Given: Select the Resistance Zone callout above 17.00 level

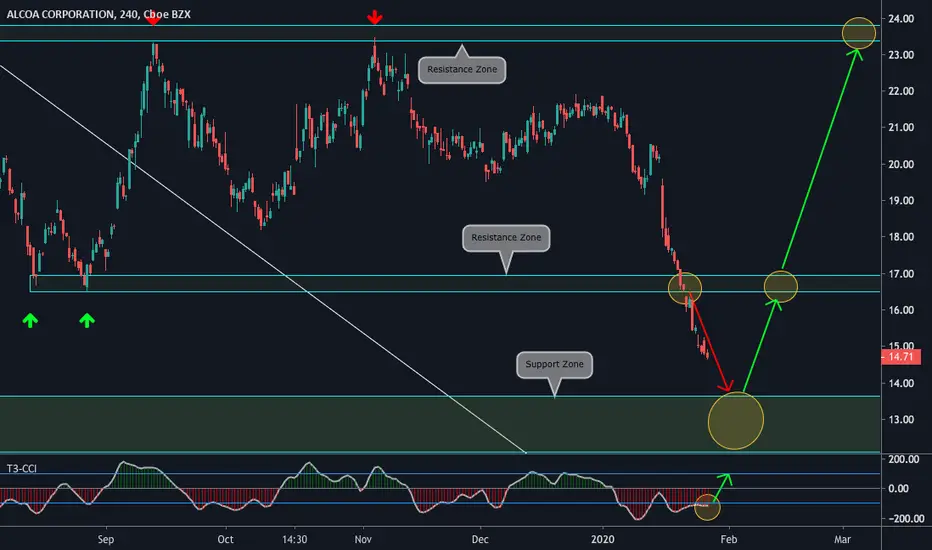Looking at the screenshot, I should tap(506, 238).
